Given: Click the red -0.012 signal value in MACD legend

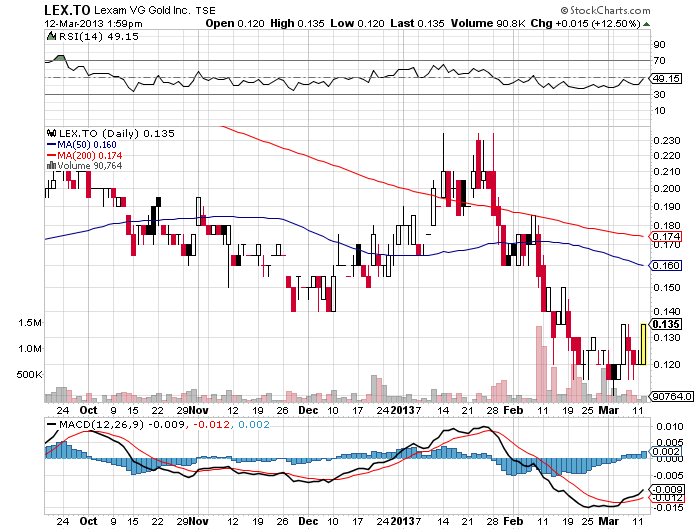Looking at the screenshot, I should (210, 425).
